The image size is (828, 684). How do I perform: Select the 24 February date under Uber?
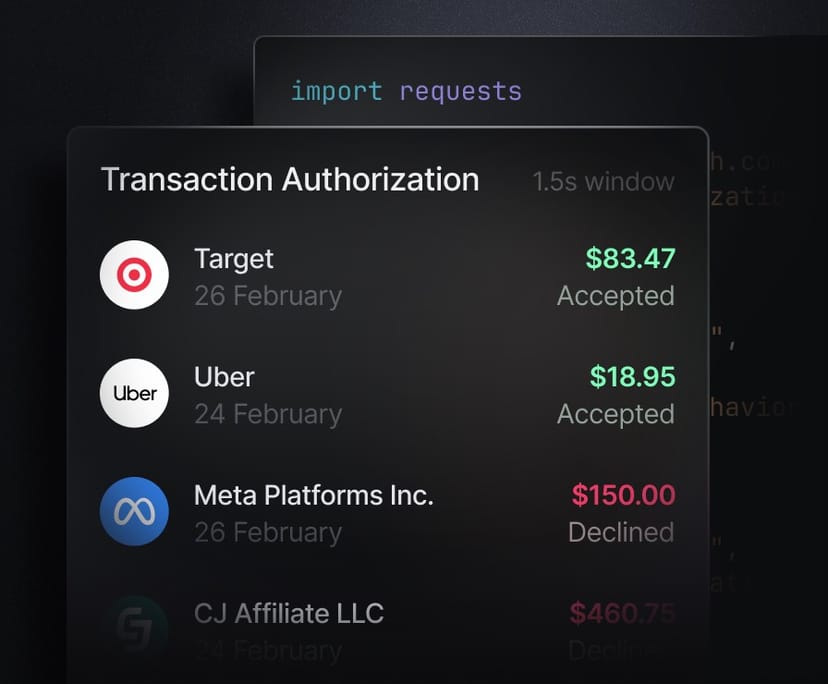268,414
